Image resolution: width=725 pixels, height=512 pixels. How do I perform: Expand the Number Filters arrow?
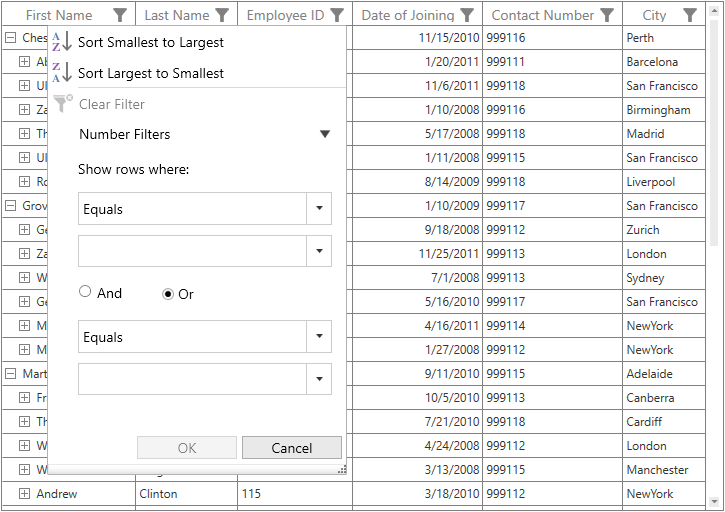point(325,134)
